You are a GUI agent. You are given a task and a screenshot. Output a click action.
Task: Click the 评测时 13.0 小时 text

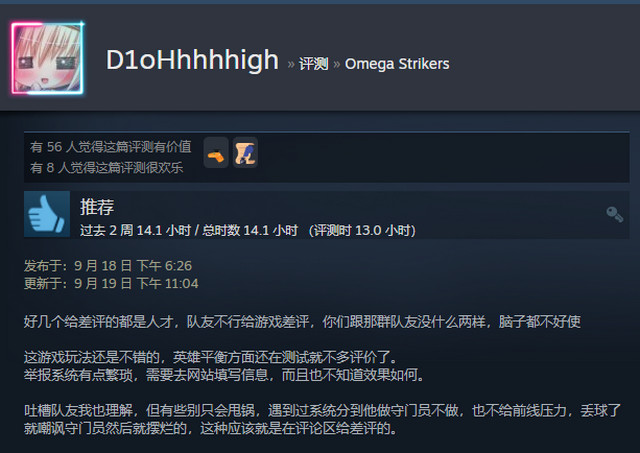point(362,231)
